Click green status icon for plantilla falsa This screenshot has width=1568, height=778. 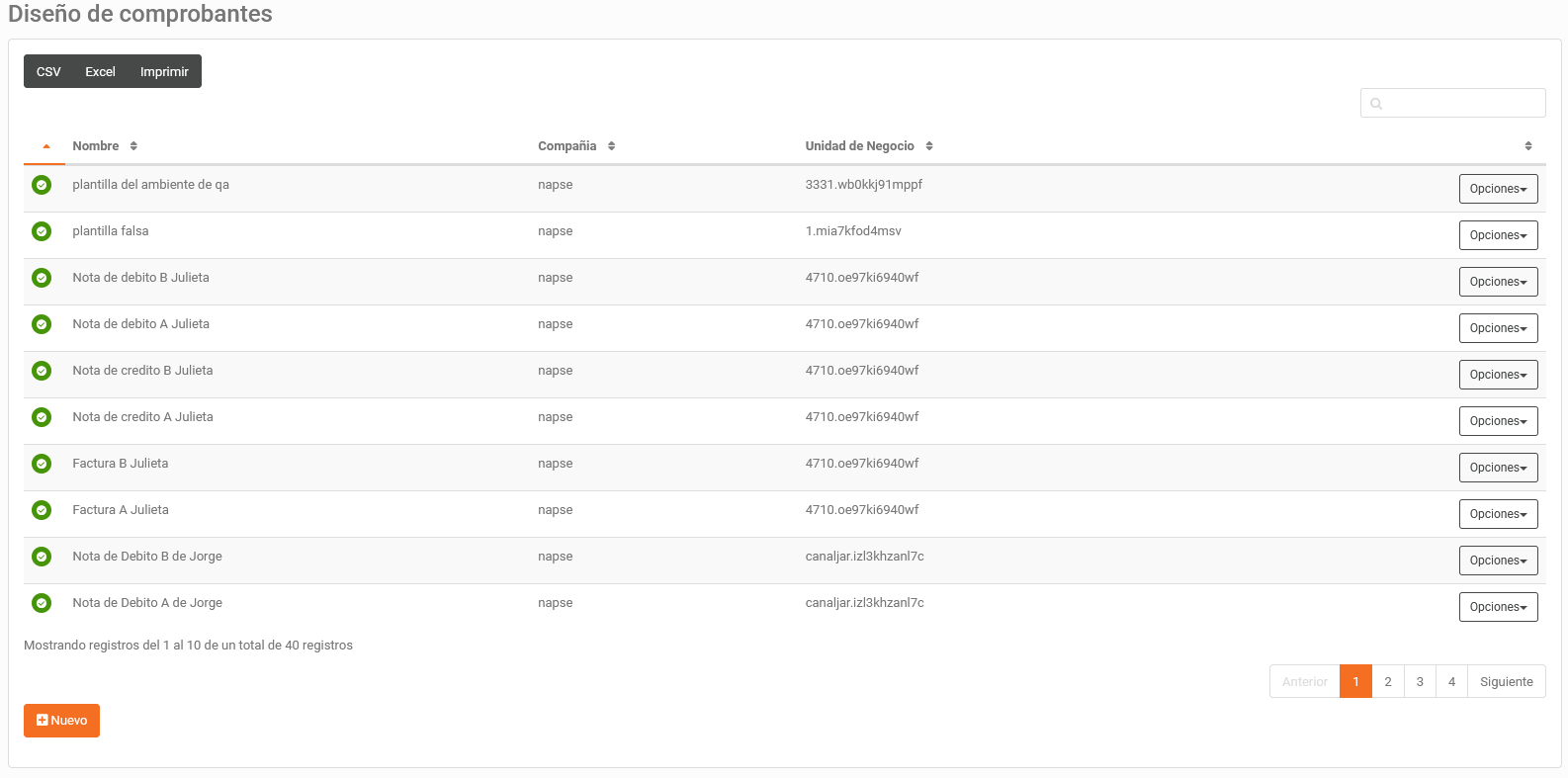tap(42, 231)
